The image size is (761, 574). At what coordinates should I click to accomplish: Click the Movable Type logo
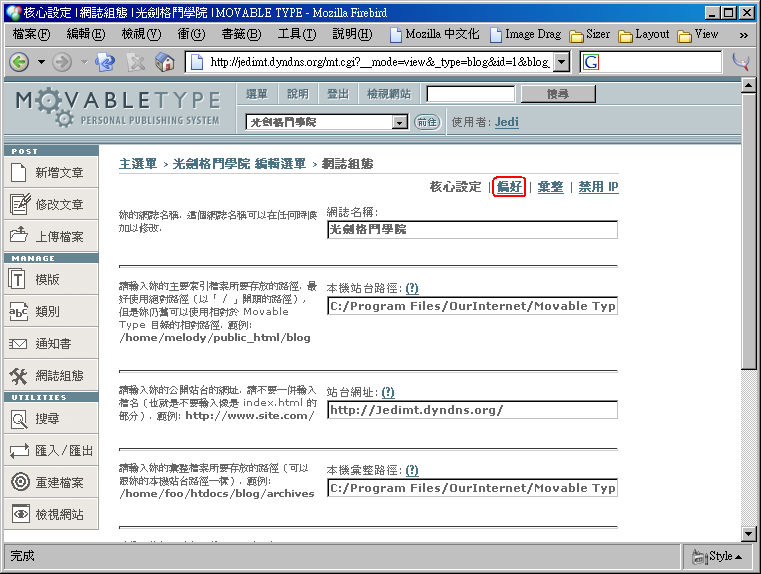118,108
